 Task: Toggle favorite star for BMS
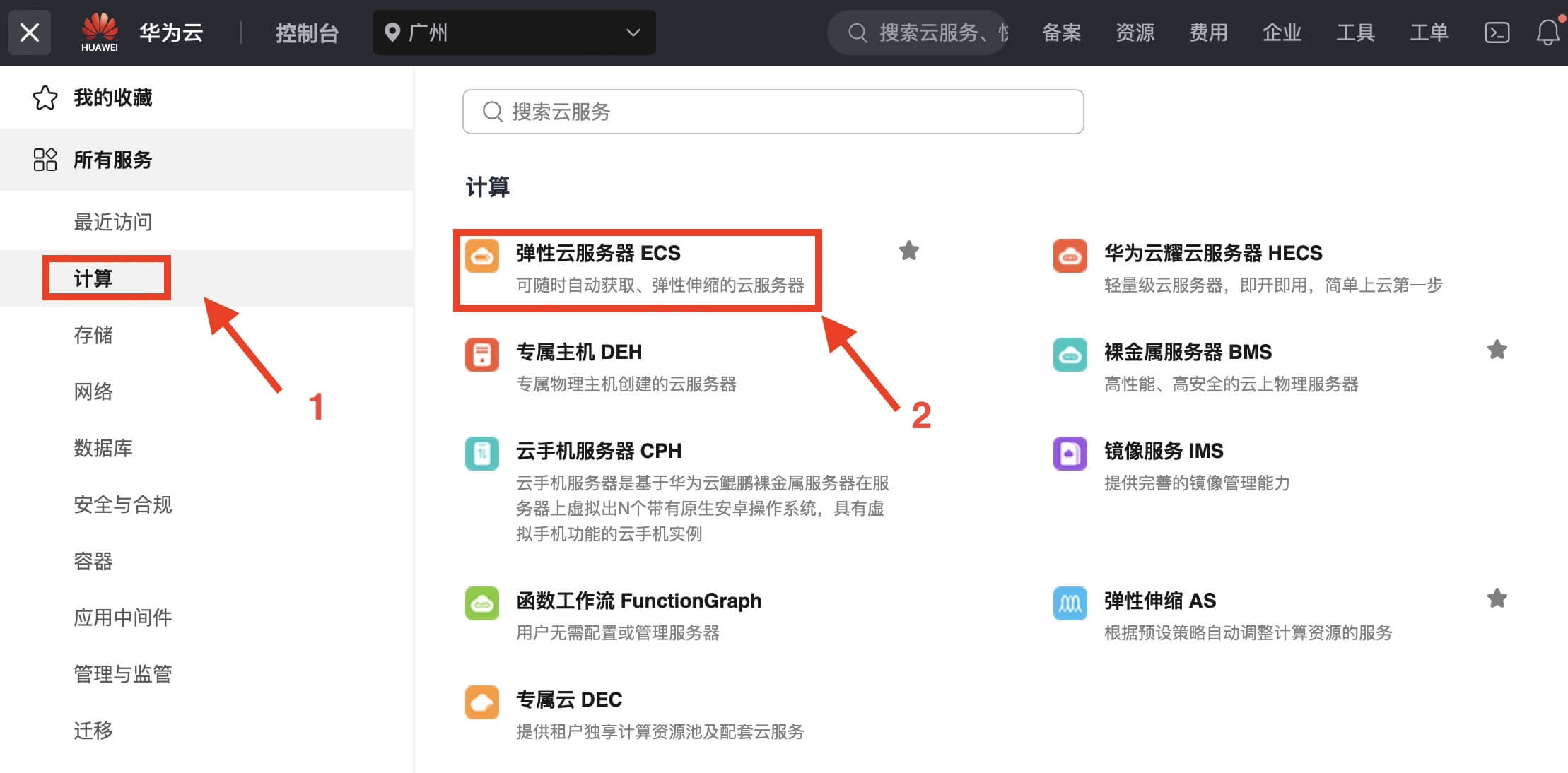pyautogui.click(x=1497, y=350)
